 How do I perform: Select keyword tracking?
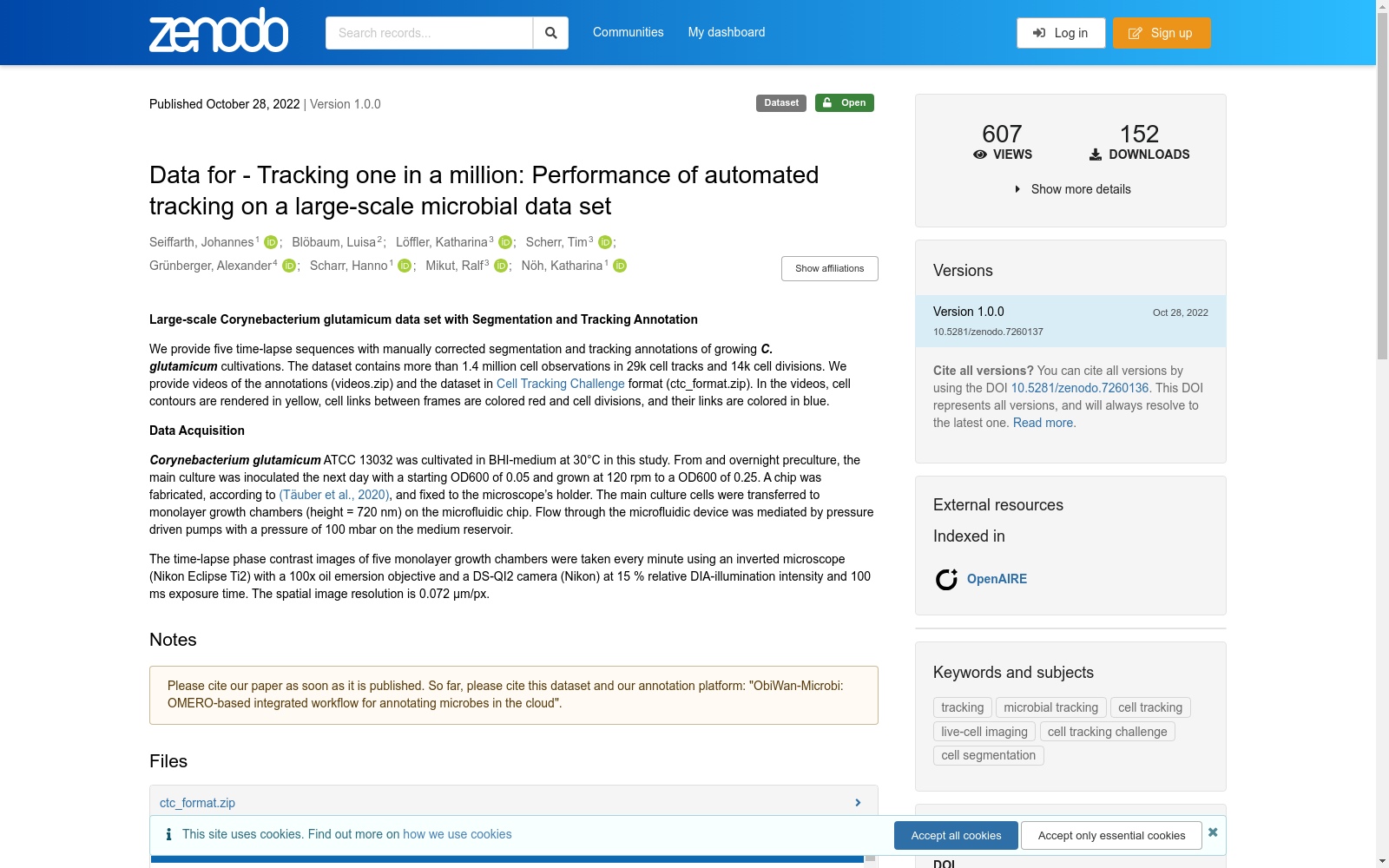(963, 707)
